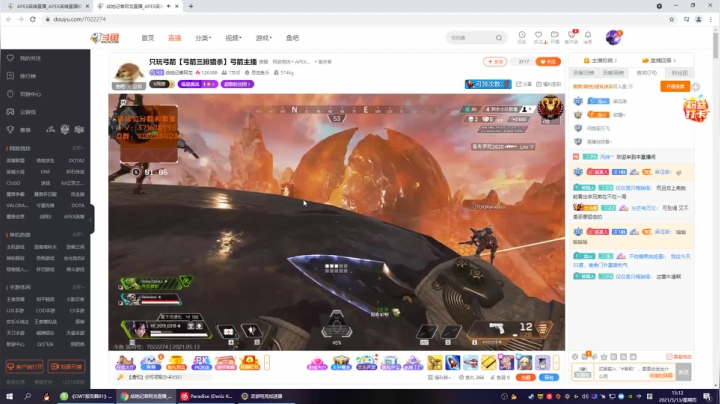
Task: Click the client open button in sidebar
Action: point(24,366)
